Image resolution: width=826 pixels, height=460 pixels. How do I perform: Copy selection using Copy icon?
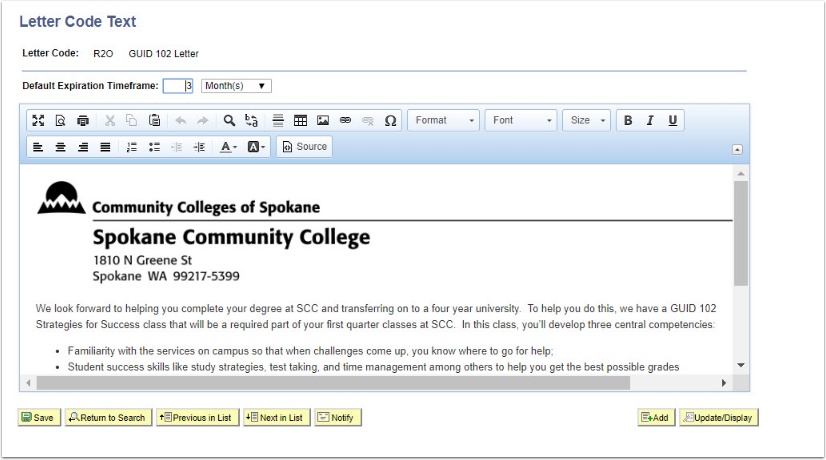pyautogui.click(x=132, y=120)
